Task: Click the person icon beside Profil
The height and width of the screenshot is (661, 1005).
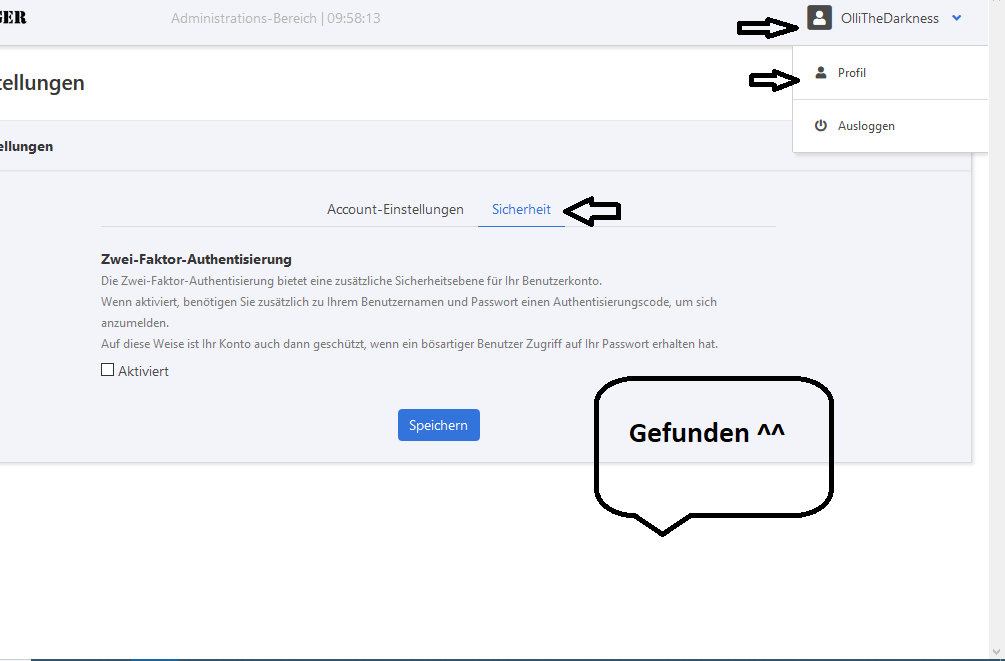Action: click(821, 73)
